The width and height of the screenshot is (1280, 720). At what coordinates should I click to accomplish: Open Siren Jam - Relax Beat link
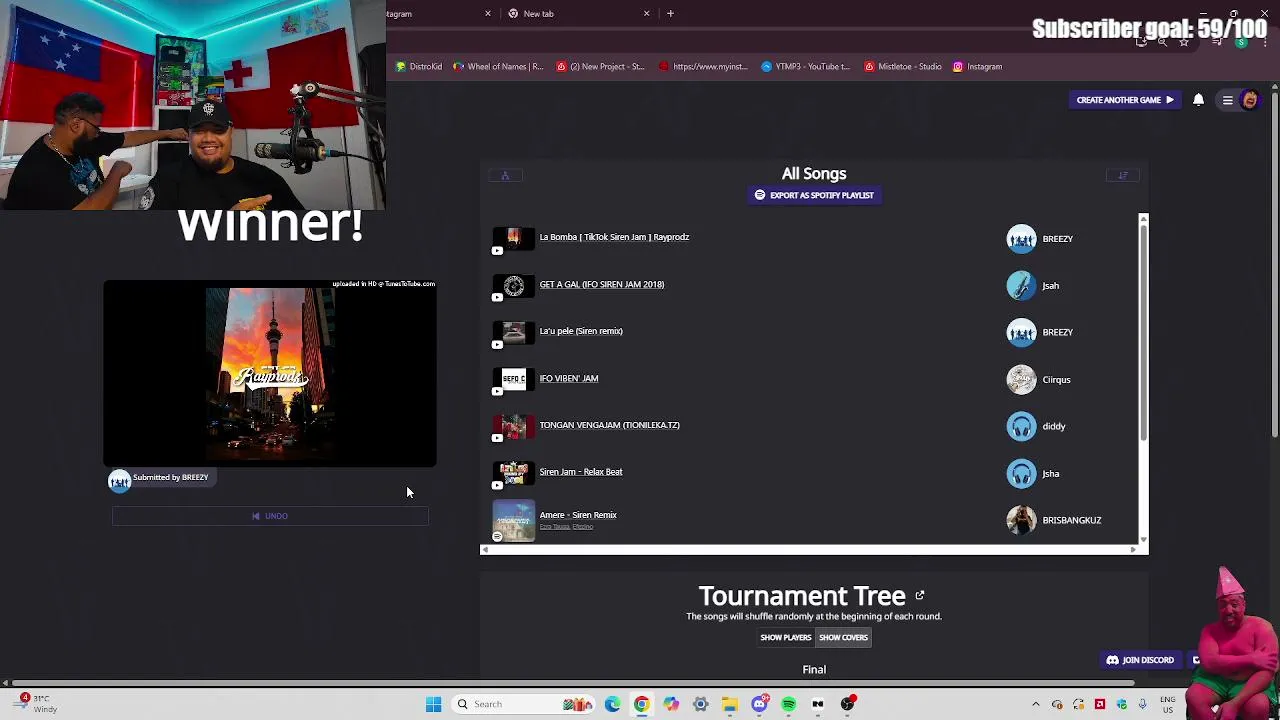580,472
